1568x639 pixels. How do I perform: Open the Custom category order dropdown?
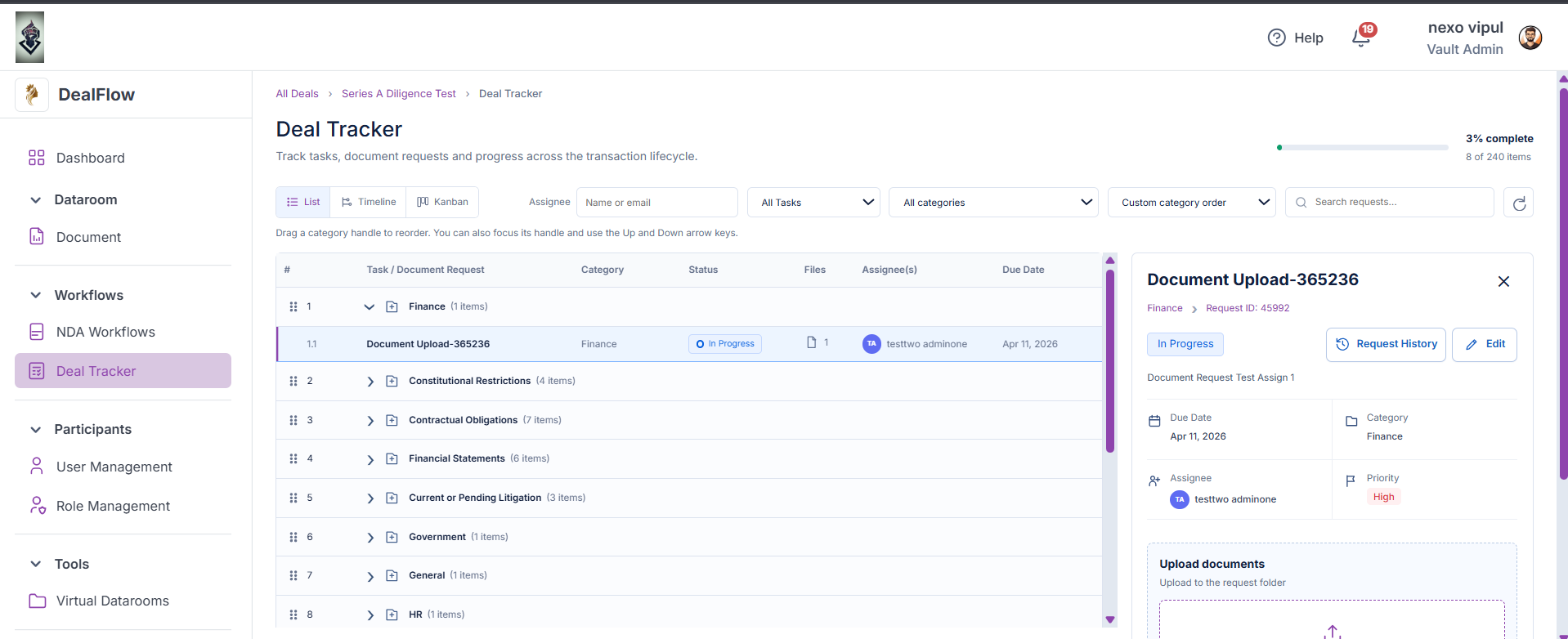(x=1192, y=203)
